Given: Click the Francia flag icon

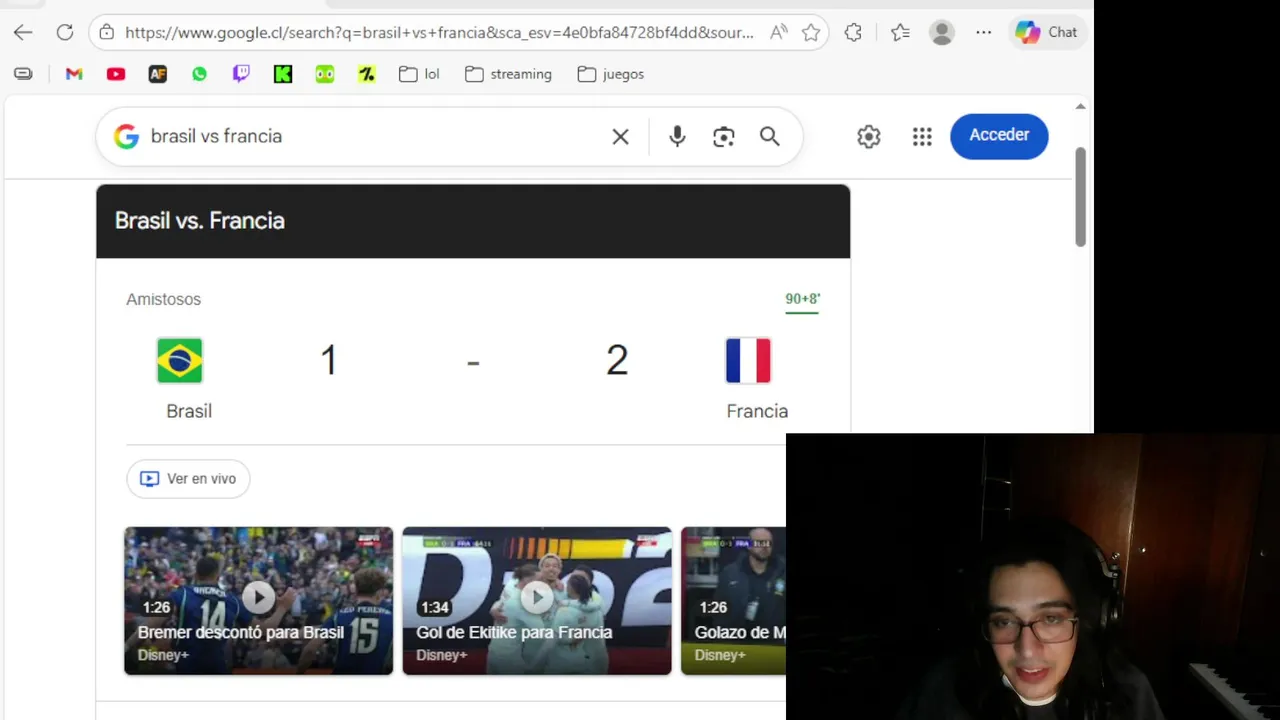Looking at the screenshot, I should [748, 361].
